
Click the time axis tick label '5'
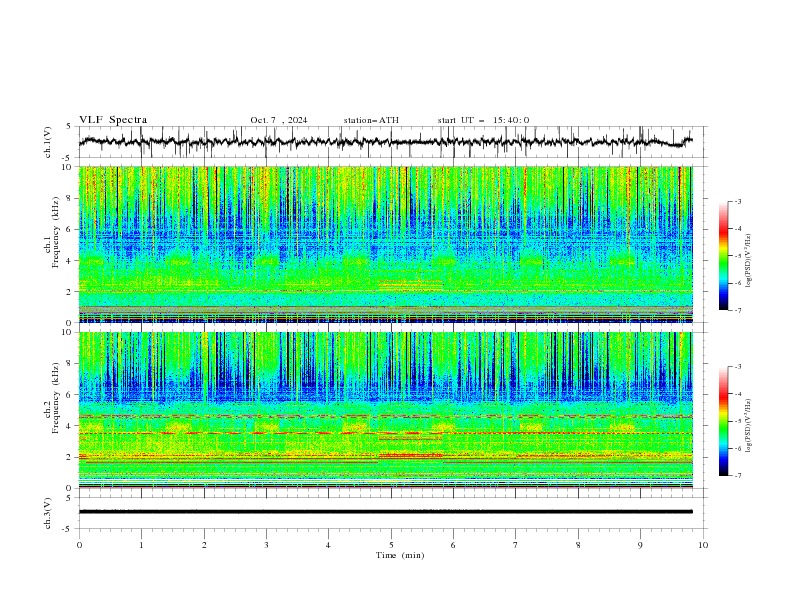[x=391, y=545]
